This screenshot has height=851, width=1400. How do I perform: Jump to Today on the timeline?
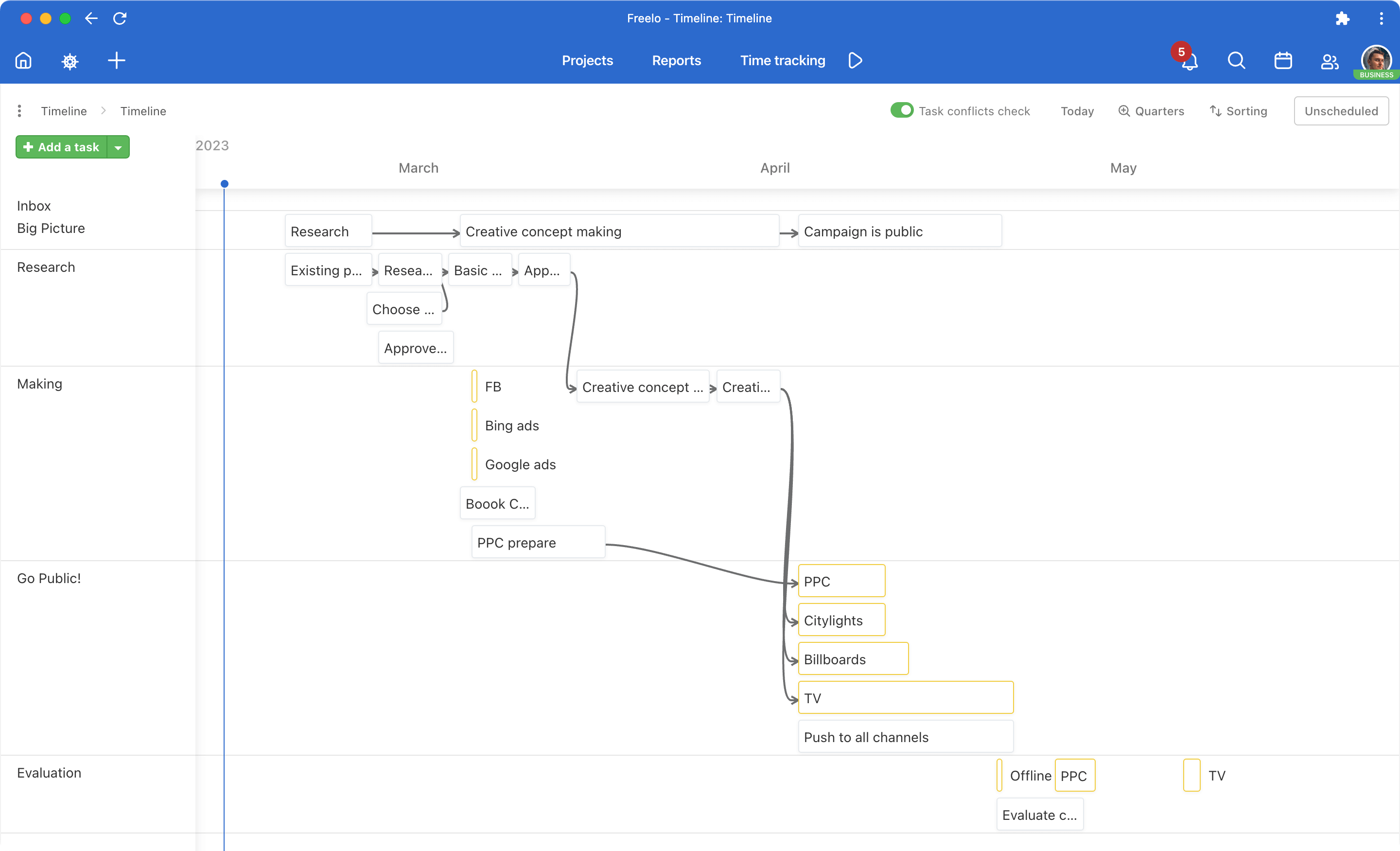coord(1077,111)
